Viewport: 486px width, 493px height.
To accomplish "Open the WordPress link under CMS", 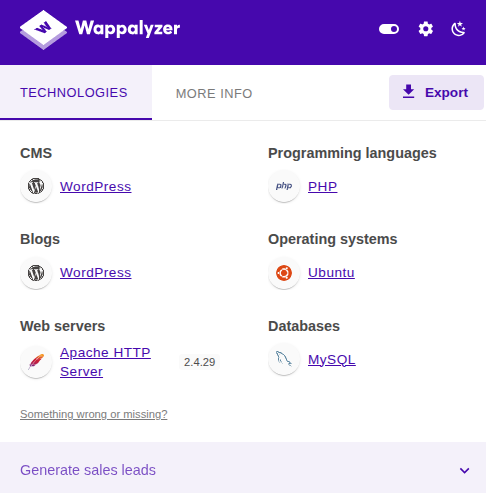I will tap(96, 187).
